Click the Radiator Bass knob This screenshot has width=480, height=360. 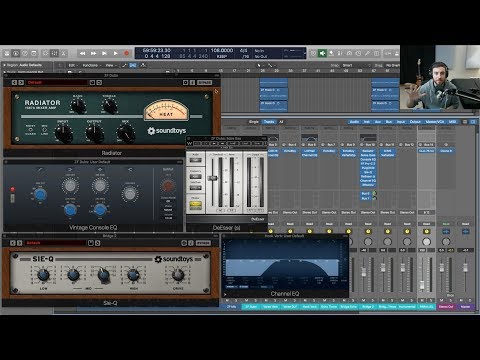pyautogui.click(x=78, y=106)
